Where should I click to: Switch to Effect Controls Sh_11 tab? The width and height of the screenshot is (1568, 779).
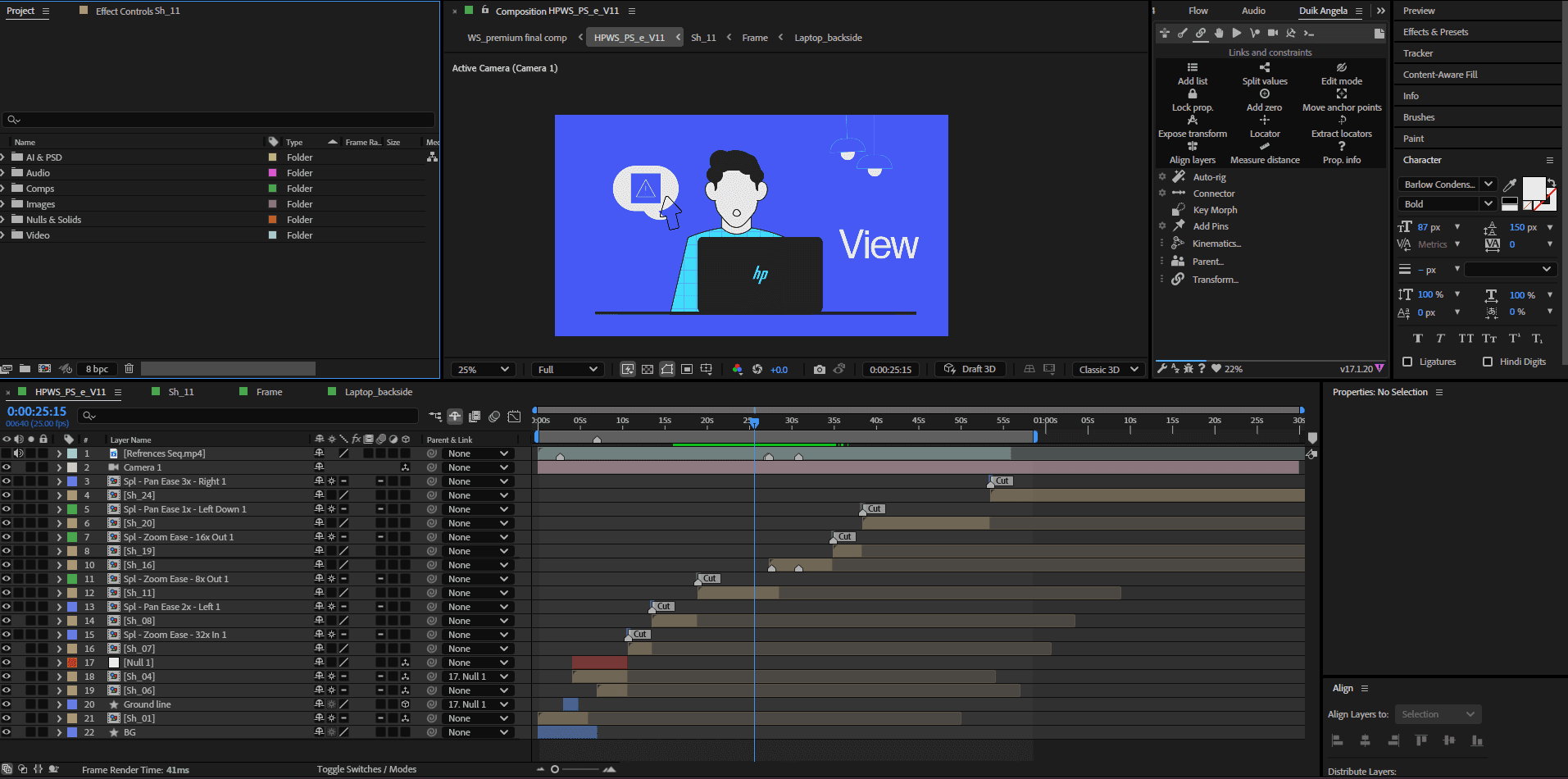click(x=138, y=11)
